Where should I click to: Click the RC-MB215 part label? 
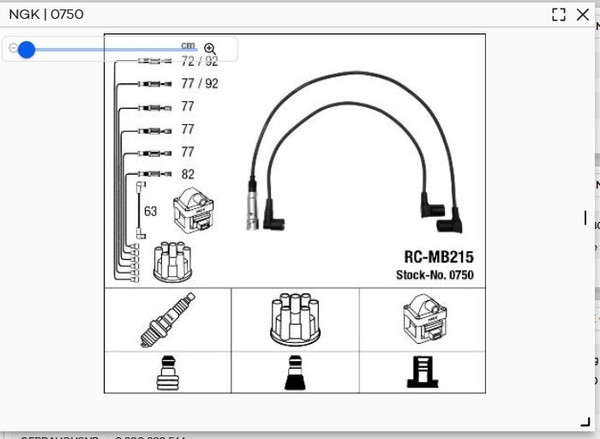point(439,257)
